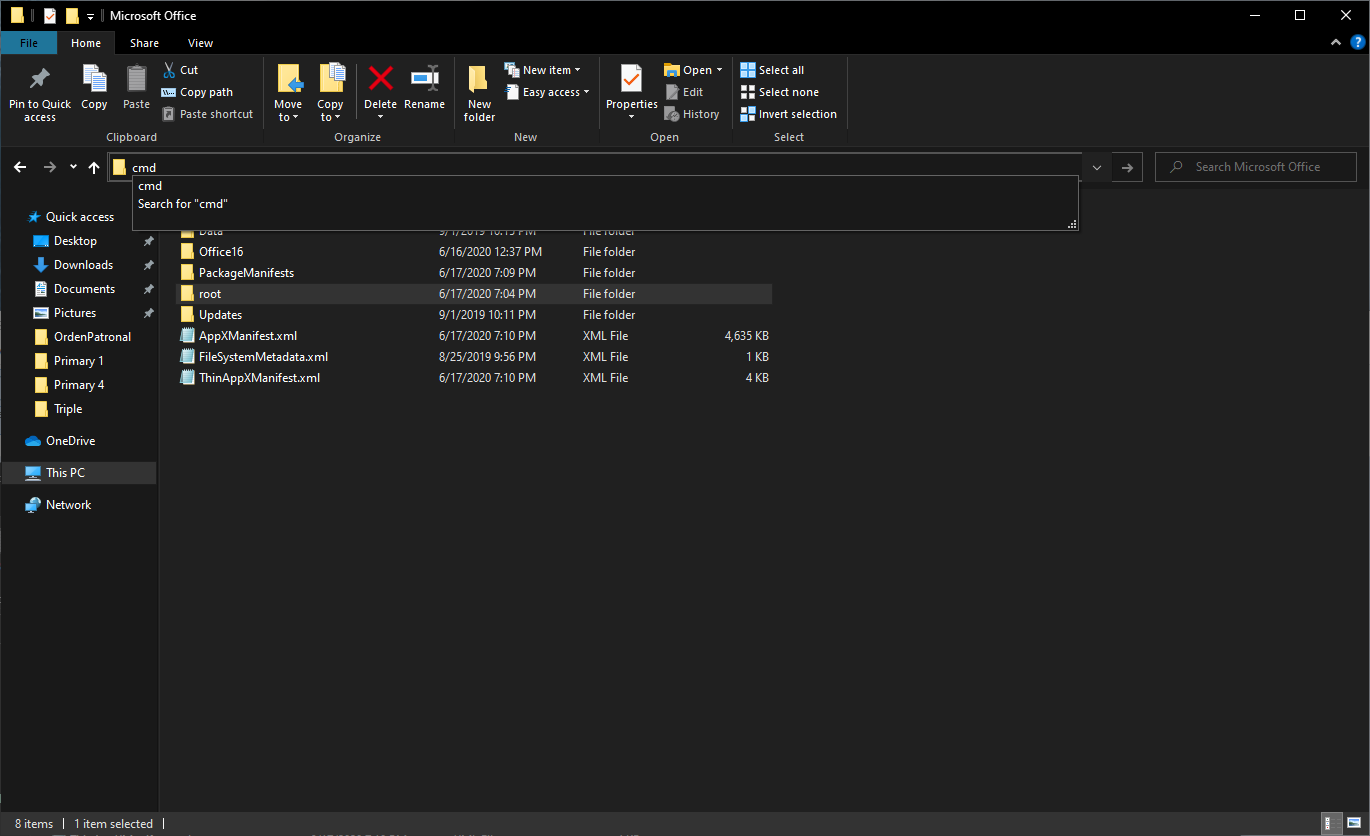Viewport: 1370px width, 836px height.
Task: Create a New folder
Action: [x=479, y=93]
